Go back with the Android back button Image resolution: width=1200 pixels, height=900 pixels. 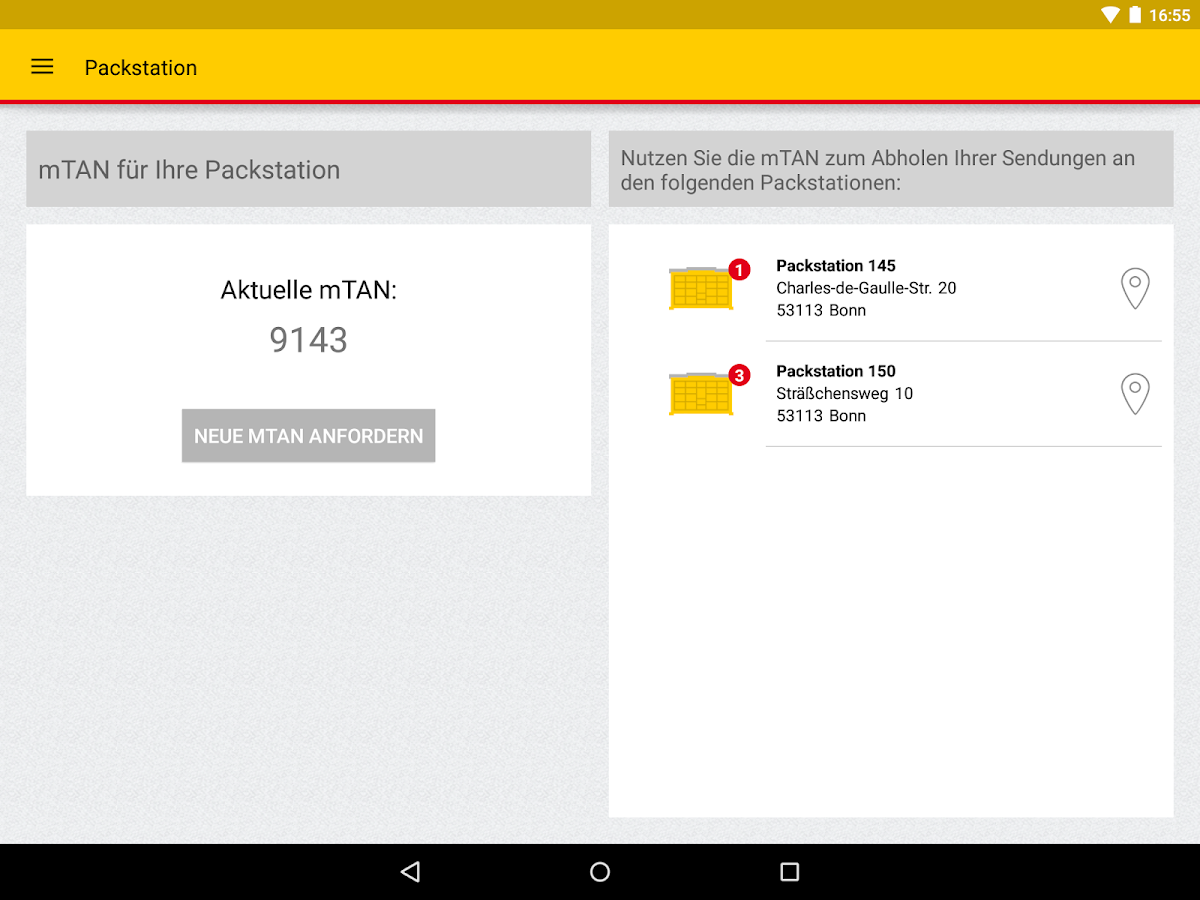pyautogui.click(x=410, y=872)
